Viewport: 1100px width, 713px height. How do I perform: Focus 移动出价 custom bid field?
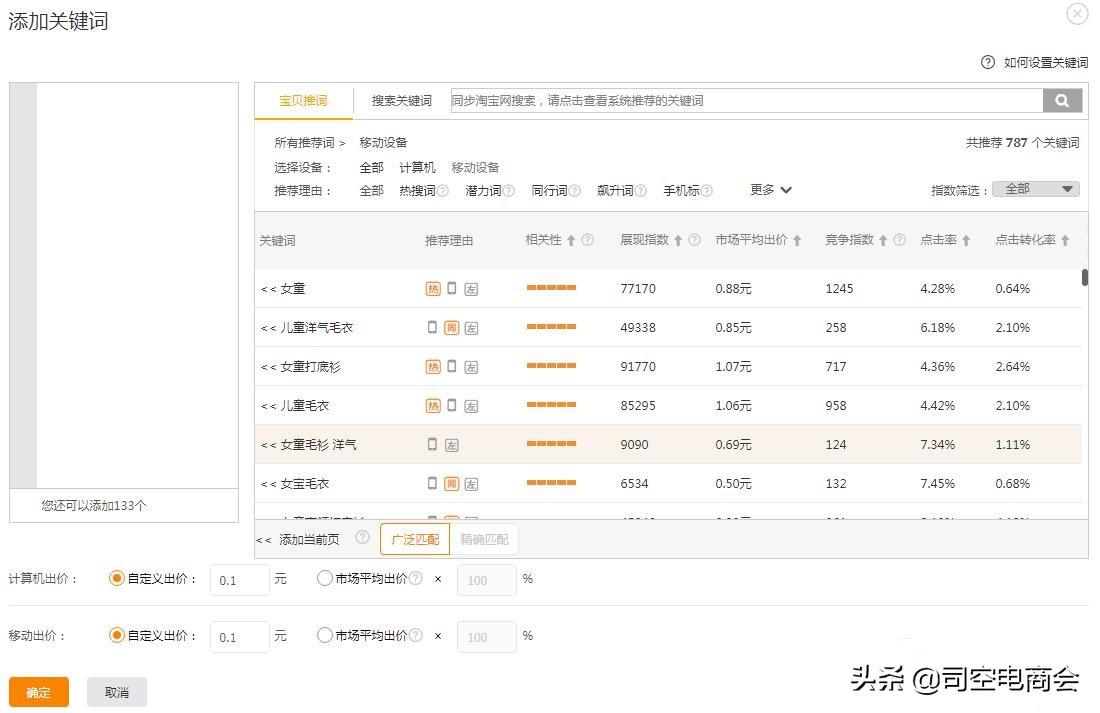click(240, 637)
